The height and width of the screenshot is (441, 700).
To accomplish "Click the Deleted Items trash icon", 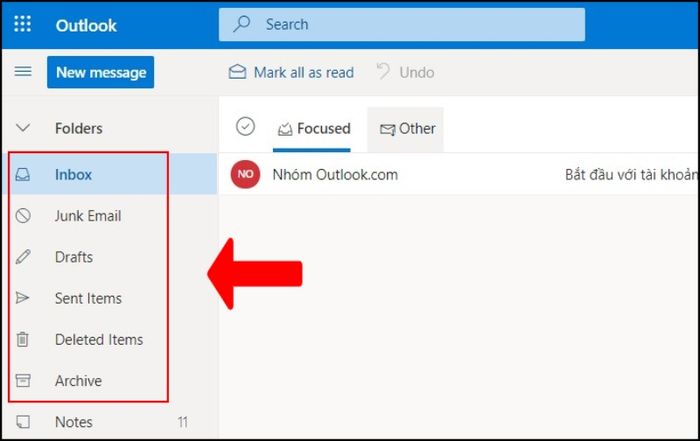I will click(x=22, y=339).
